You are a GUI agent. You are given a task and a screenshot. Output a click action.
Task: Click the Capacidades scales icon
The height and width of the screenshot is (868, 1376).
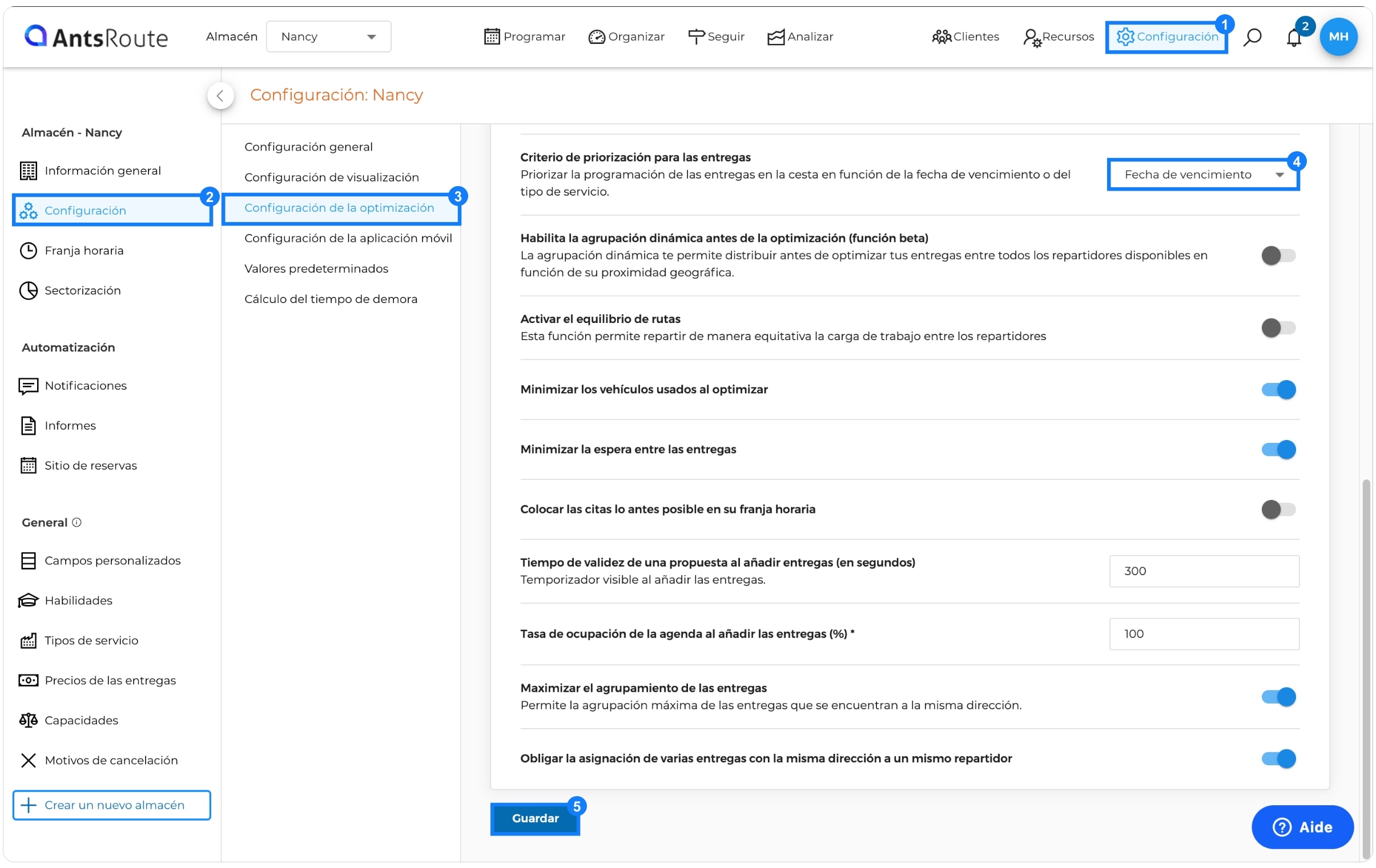tap(29, 720)
